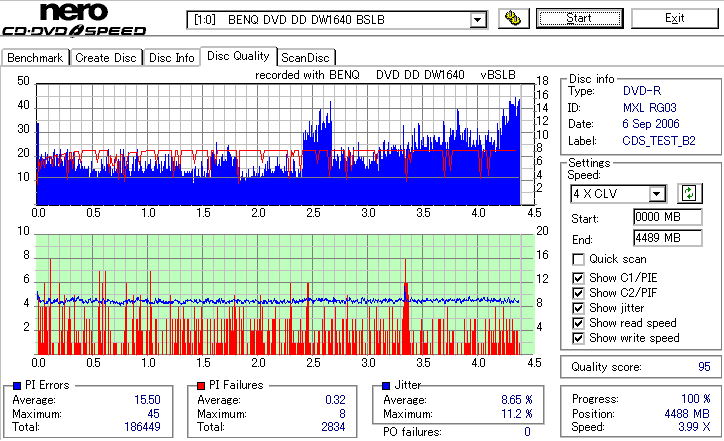Enable the Quick scan checkbox
724x441 pixels.
pyautogui.click(x=578, y=259)
